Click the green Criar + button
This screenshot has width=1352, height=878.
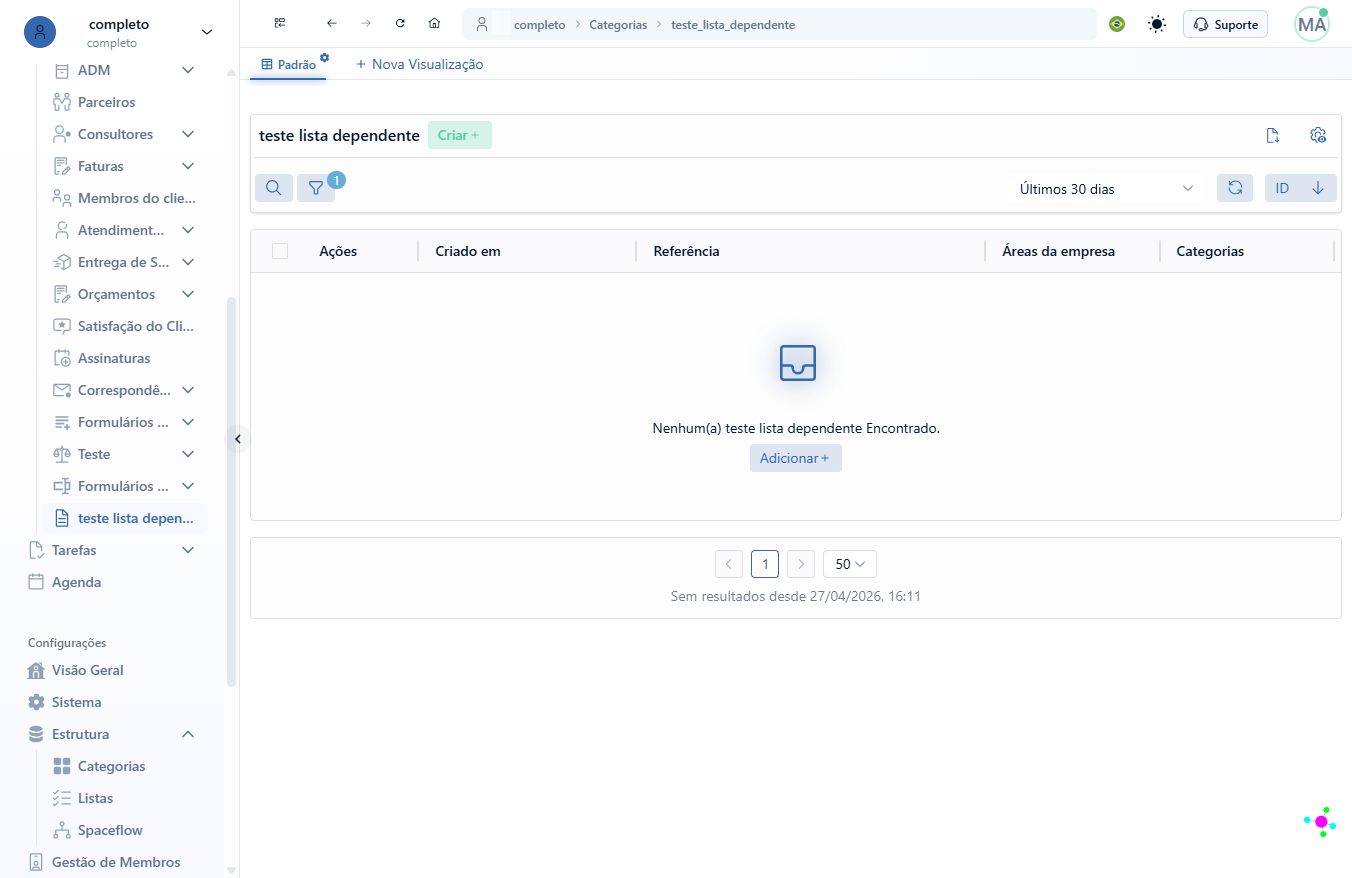pos(460,135)
